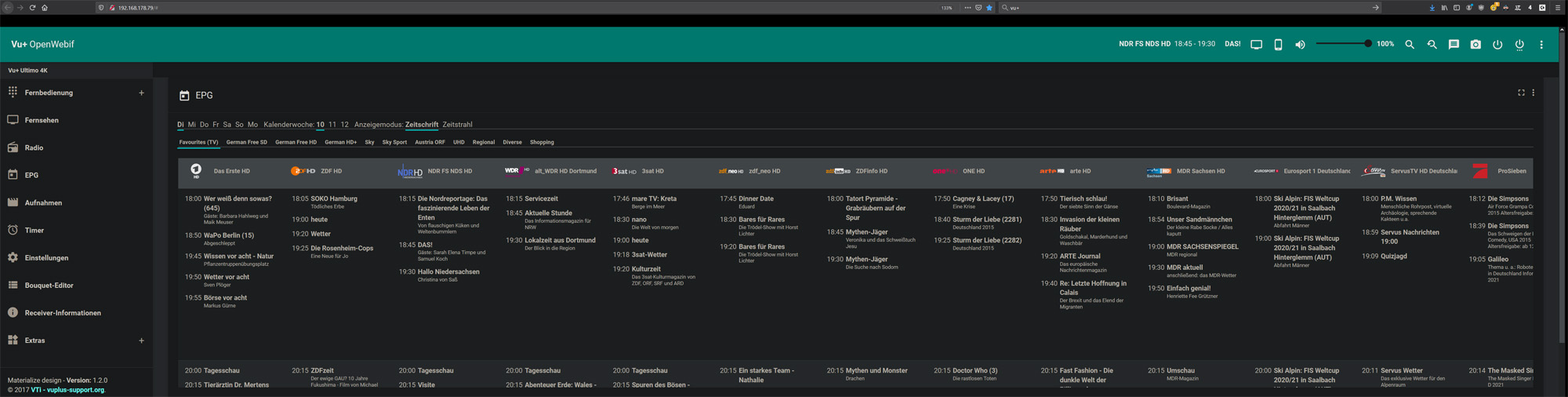Open Hallo Niedersachsen 19:30 entry
This screenshot has width=1568, height=397.
tap(448, 272)
